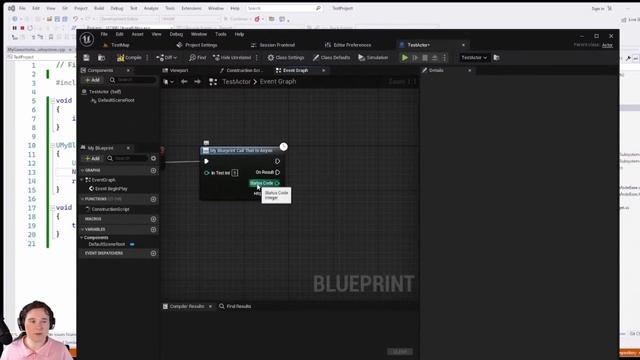Click the In Test Int value box
The width and height of the screenshot is (640, 360).
point(235,173)
